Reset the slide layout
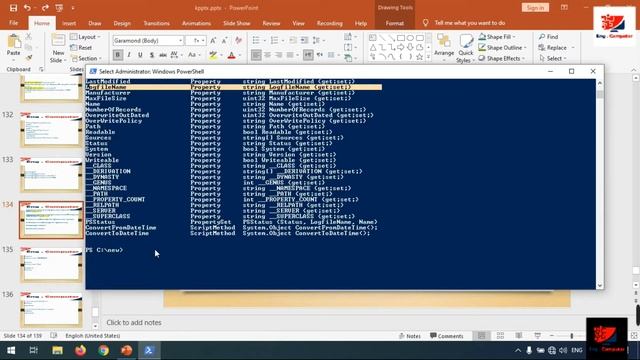This screenshot has height=360, width=640. [x=81, y=48]
